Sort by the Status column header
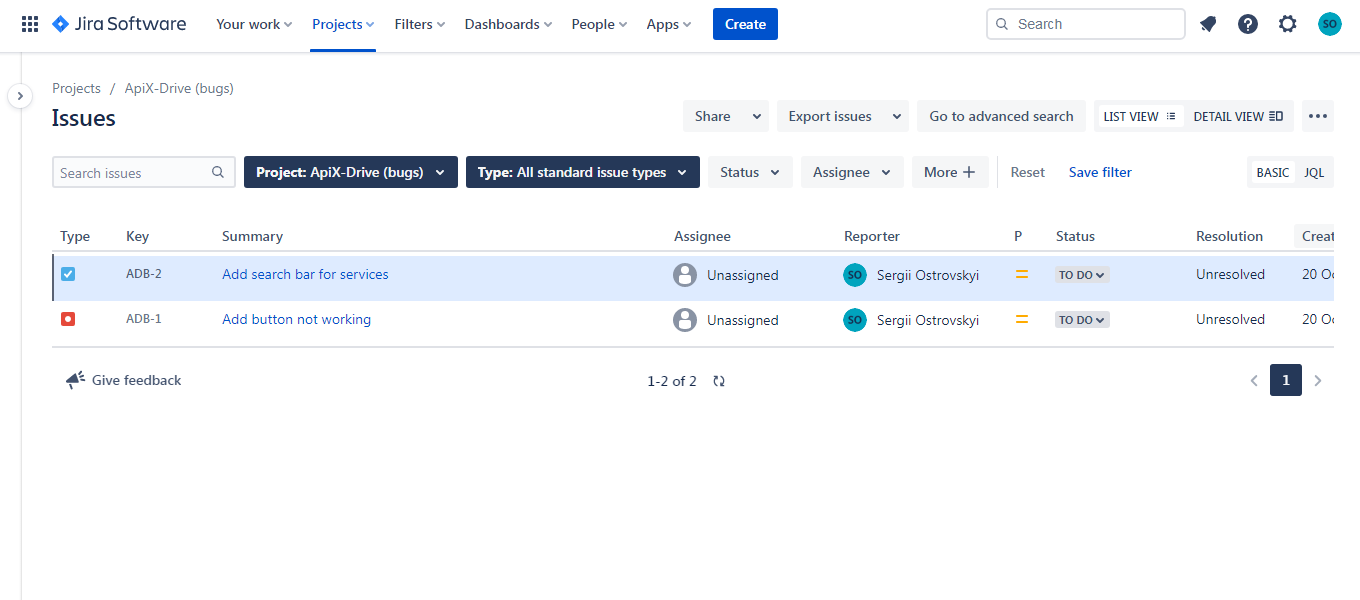Image resolution: width=1360 pixels, height=600 pixels. coord(1075,236)
